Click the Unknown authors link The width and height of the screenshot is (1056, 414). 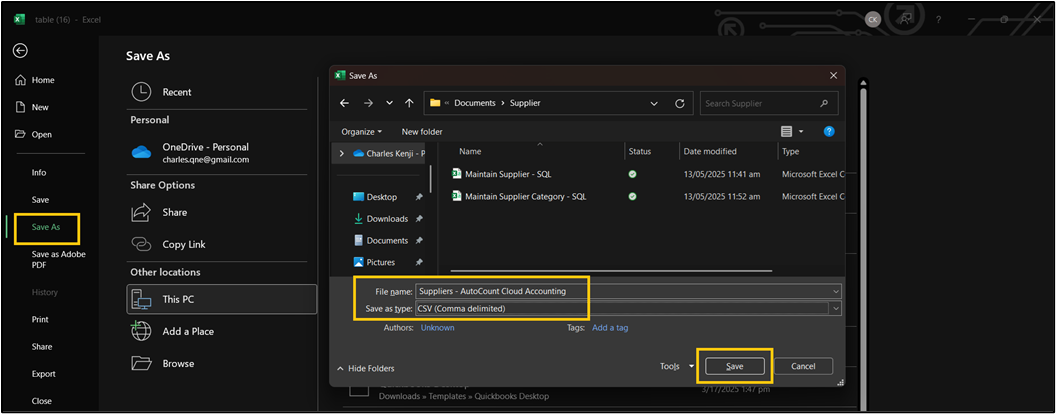coord(438,328)
